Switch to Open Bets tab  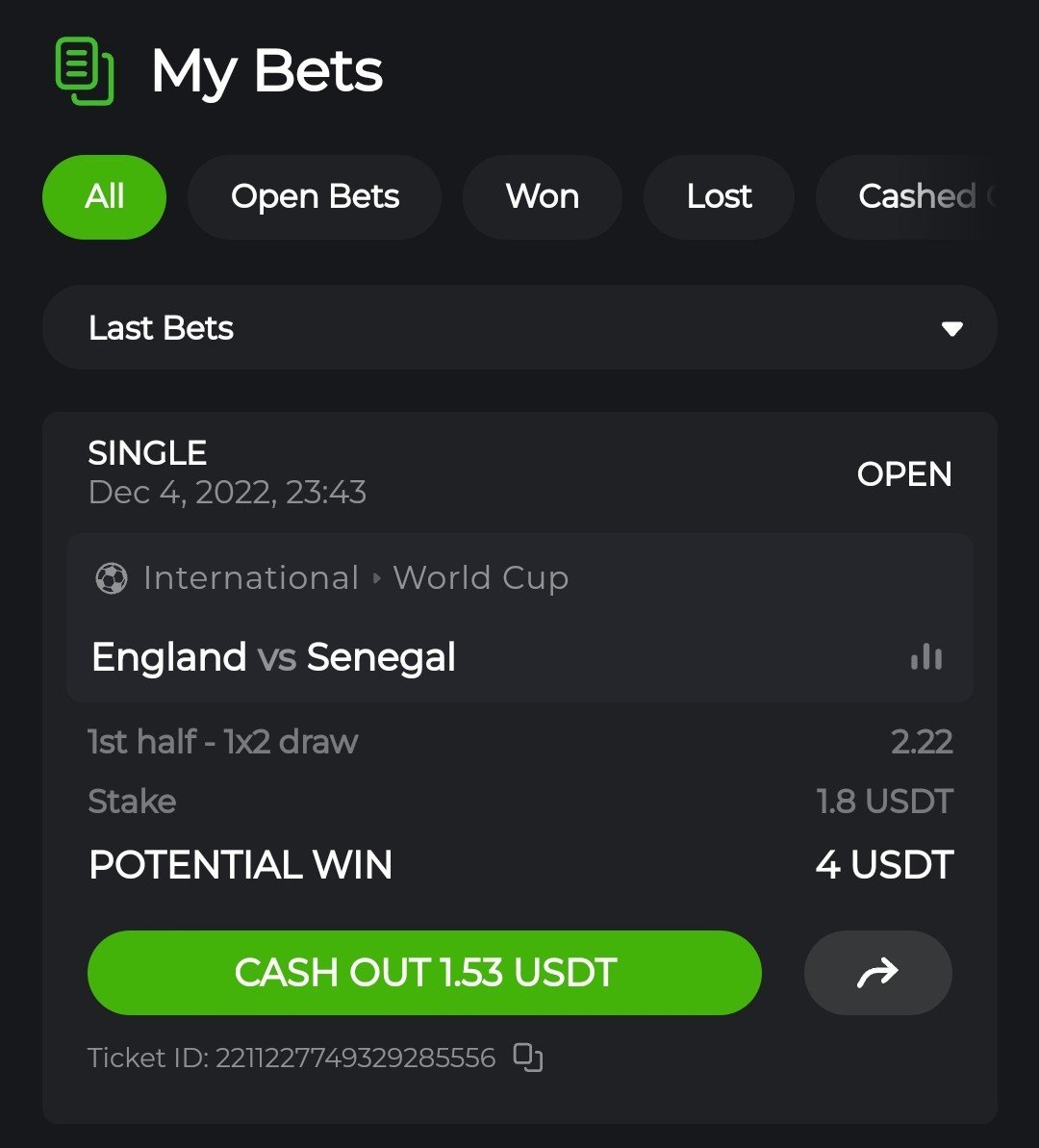click(x=315, y=197)
